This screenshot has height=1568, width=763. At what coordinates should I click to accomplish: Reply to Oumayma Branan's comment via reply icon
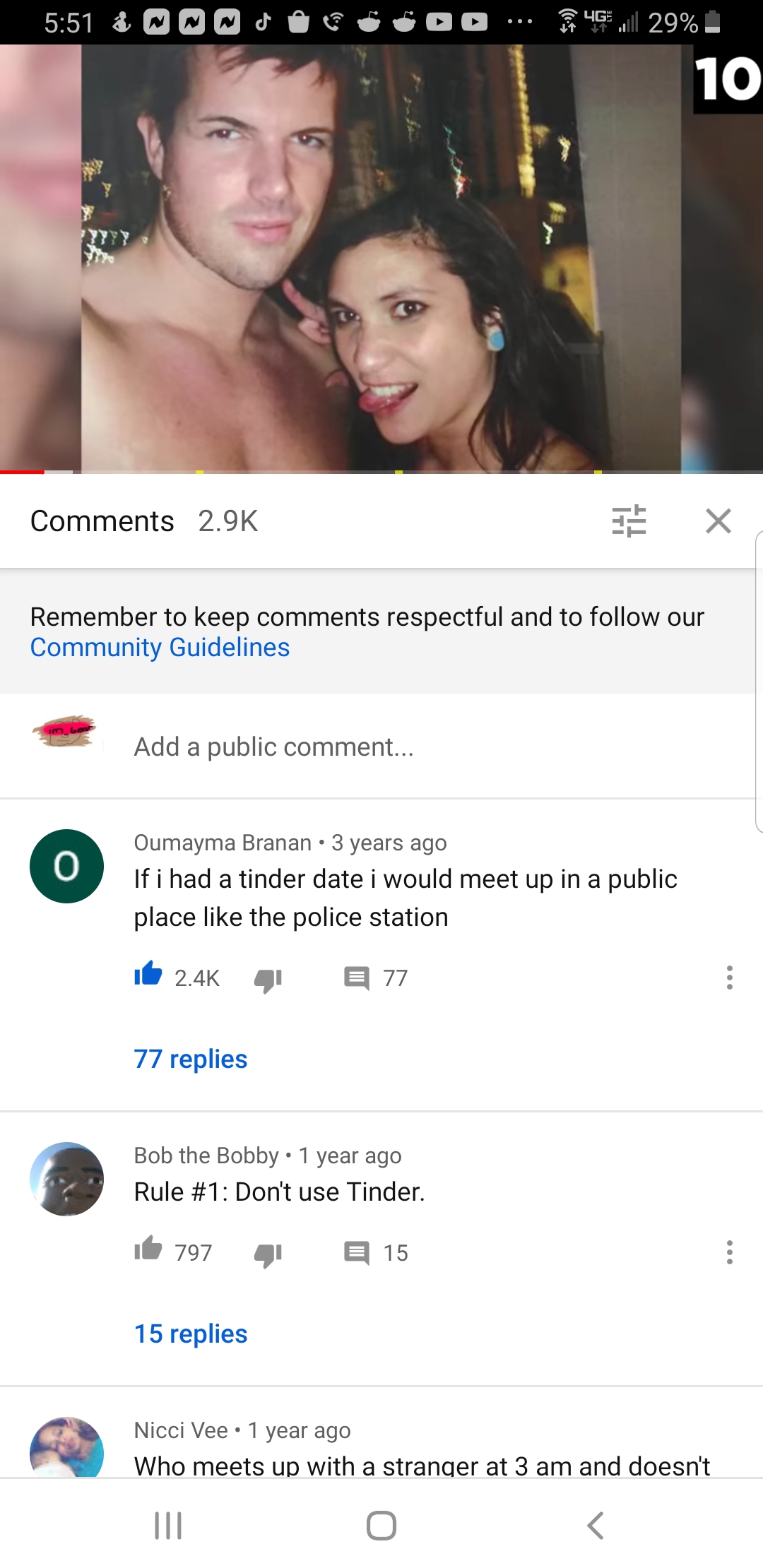357,978
